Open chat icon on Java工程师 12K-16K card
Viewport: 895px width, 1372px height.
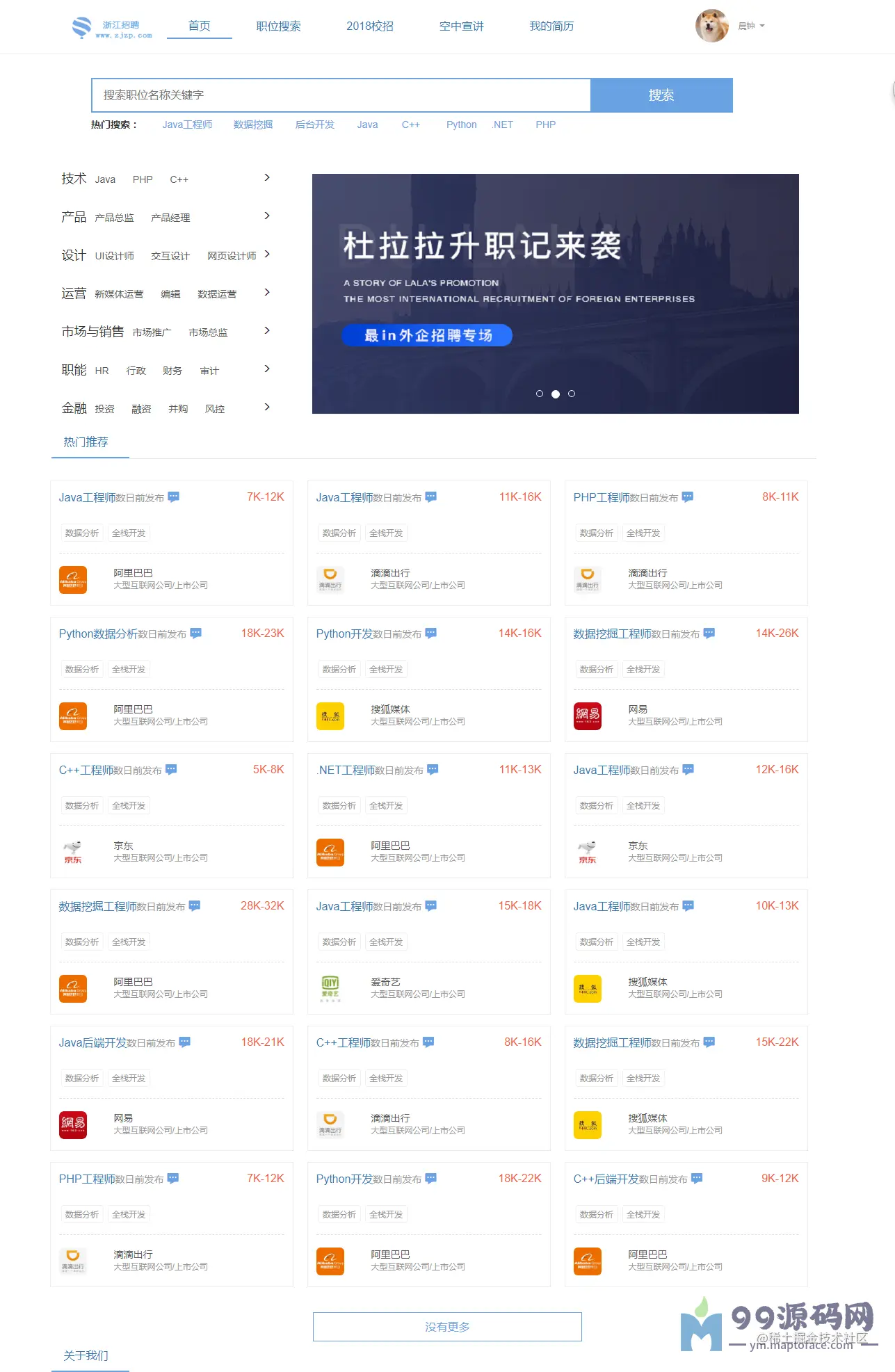(x=688, y=770)
